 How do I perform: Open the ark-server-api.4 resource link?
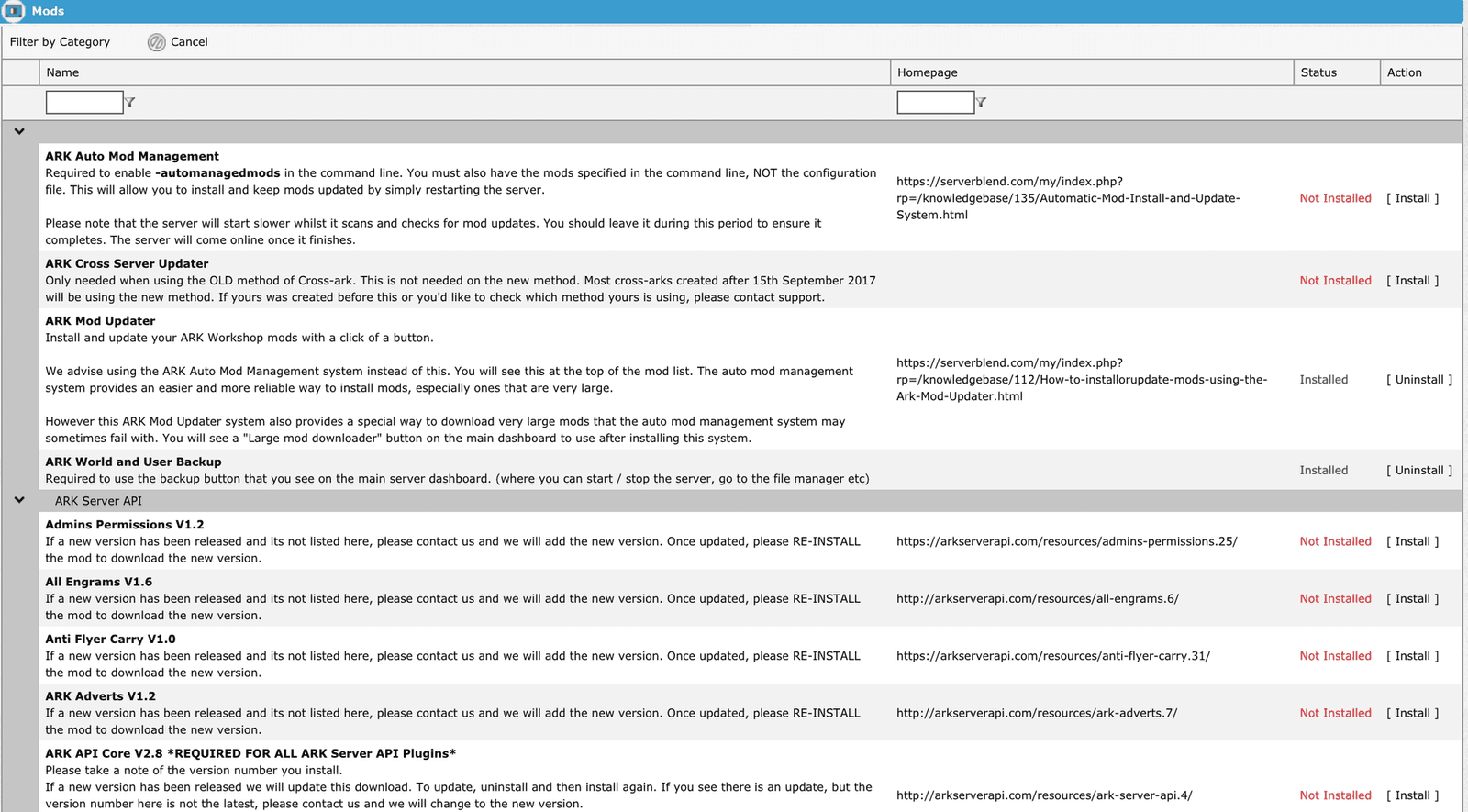pyautogui.click(x=1044, y=796)
